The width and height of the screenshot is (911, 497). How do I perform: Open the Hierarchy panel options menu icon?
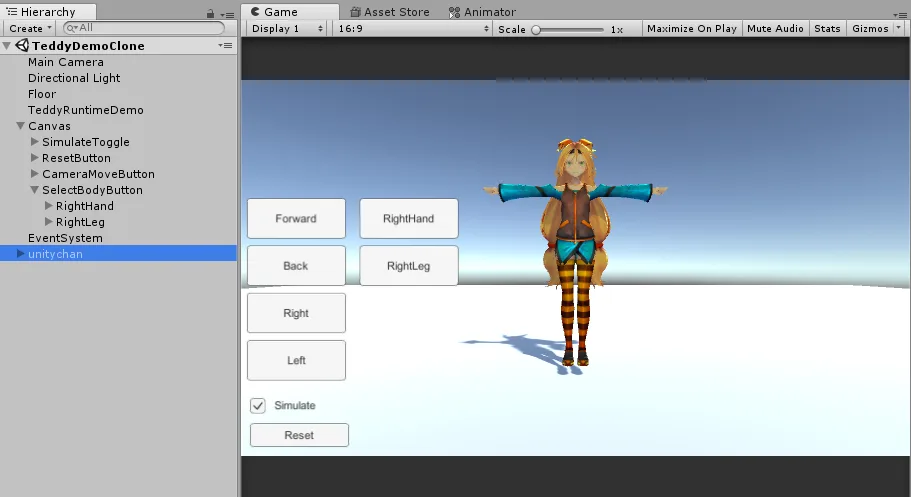pos(227,15)
